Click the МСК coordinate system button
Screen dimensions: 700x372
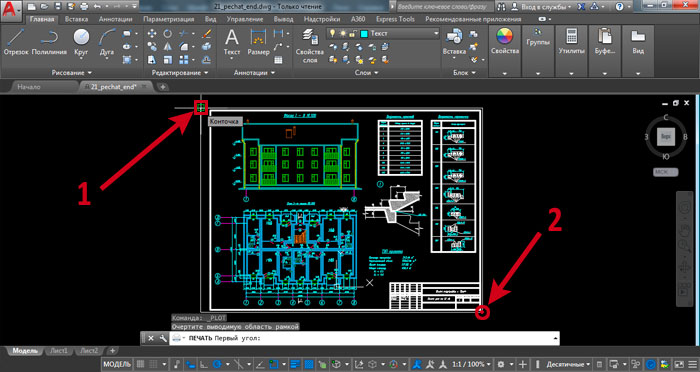coord(666,172)
